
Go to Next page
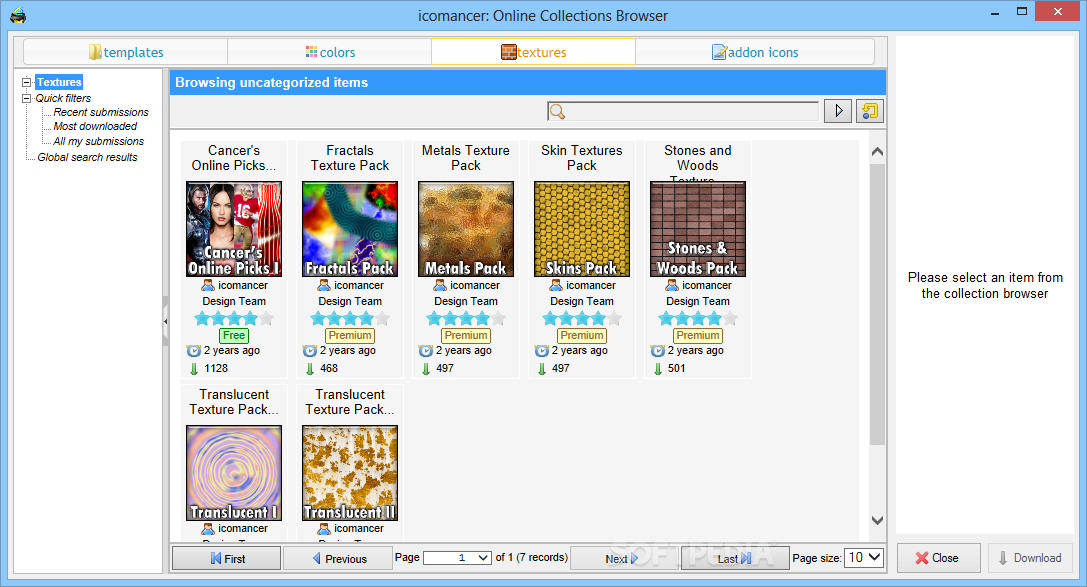pos(625,558)
